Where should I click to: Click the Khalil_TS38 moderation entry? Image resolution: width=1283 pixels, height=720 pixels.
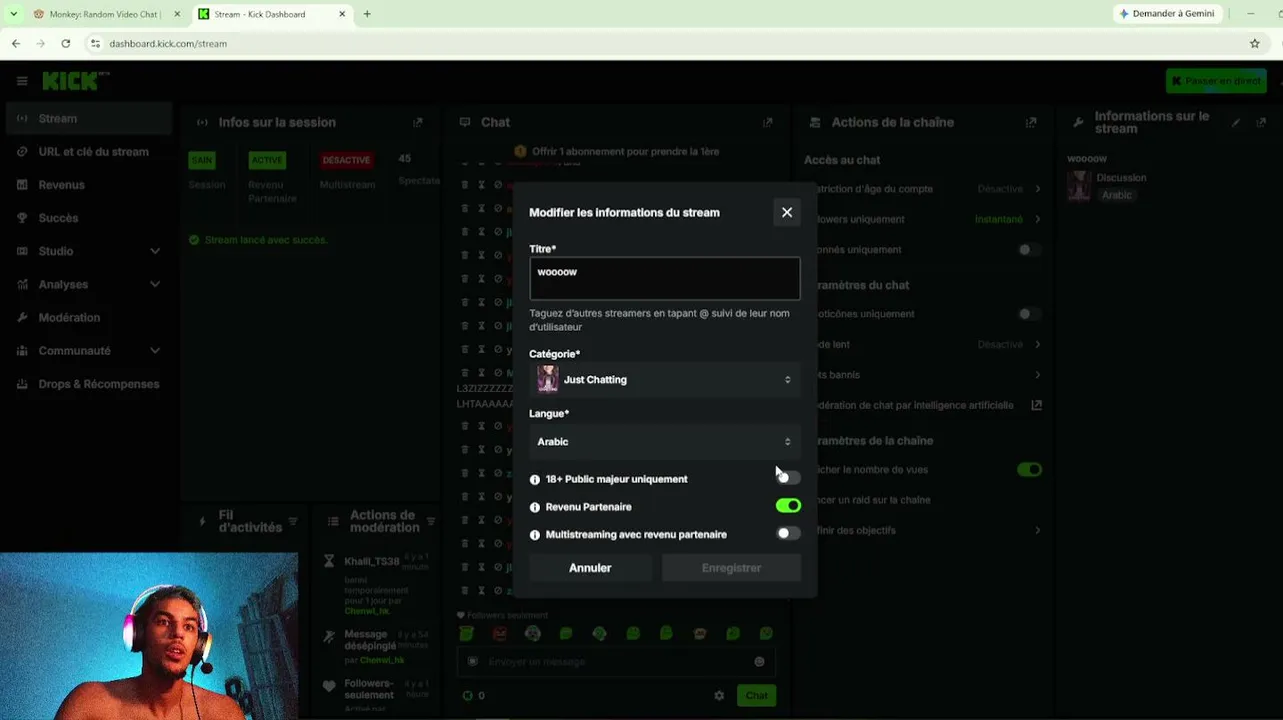click(x=372, y=562)
